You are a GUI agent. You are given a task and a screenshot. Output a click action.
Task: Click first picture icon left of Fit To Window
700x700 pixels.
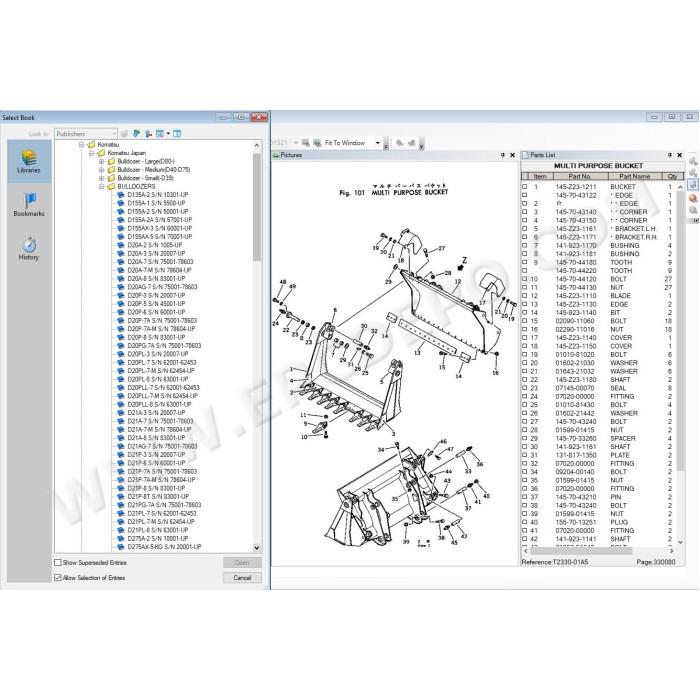[x=305, y=143]
